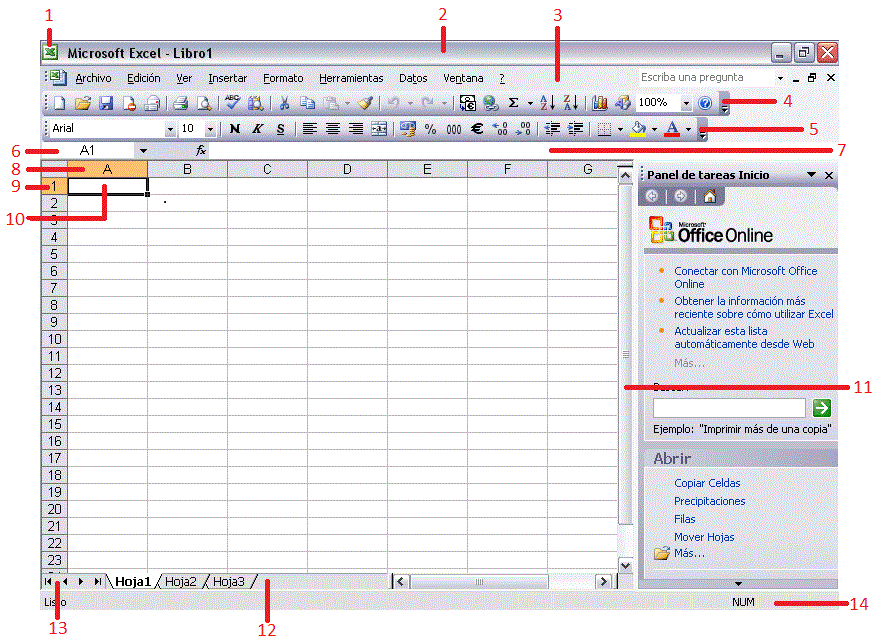This screenshot has width=878, height=642.
Task: Click Conectar con Microsoft Office Online link
Action: [x=745, y=278]
